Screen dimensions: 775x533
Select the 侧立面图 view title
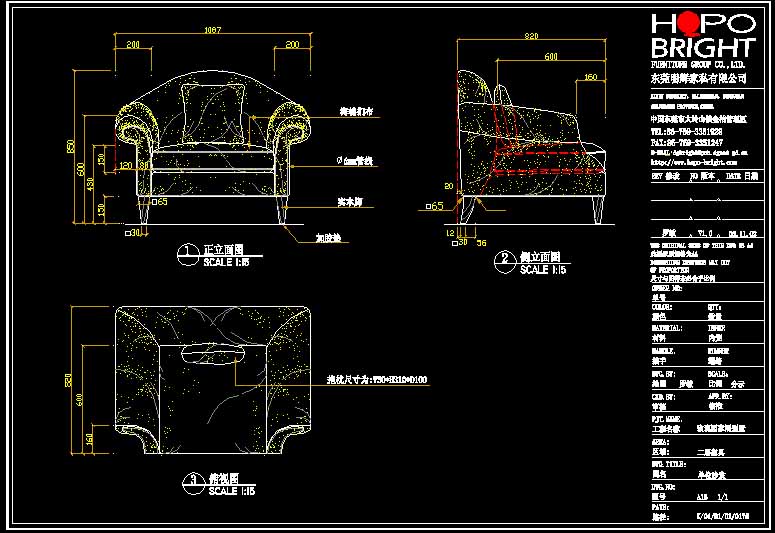[540, 257]
